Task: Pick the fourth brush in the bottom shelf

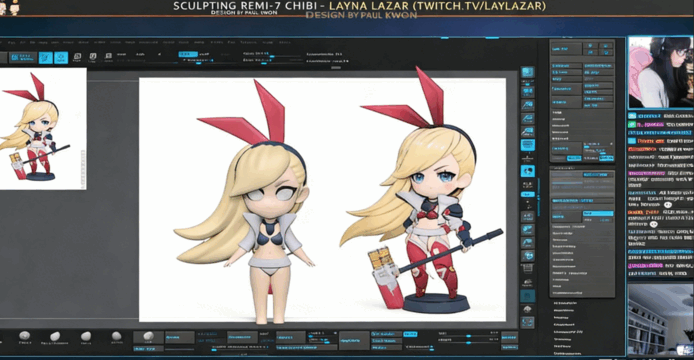Action: 116,337
